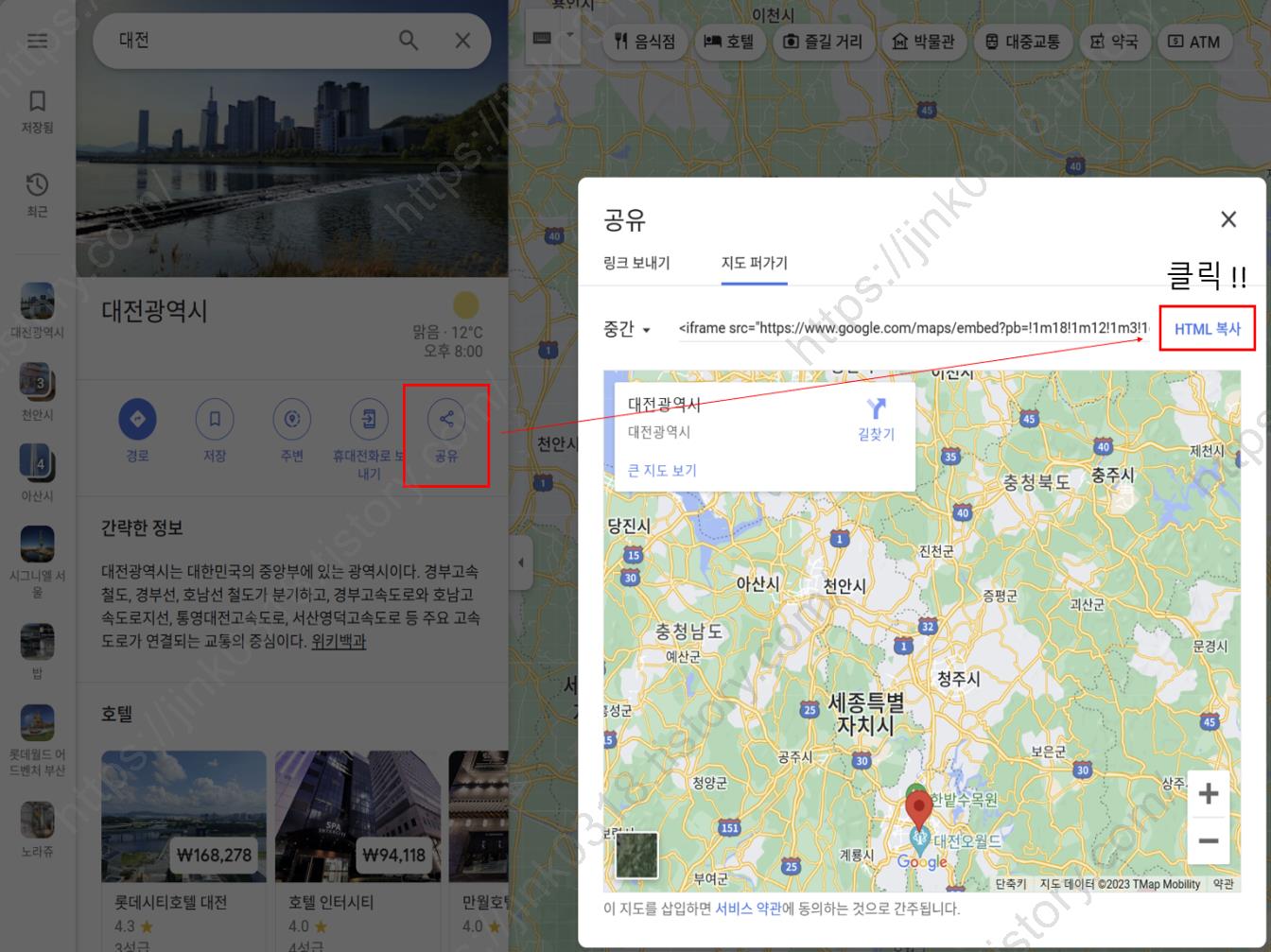Click 길찾기 directions in embedded map

[876, 421]
